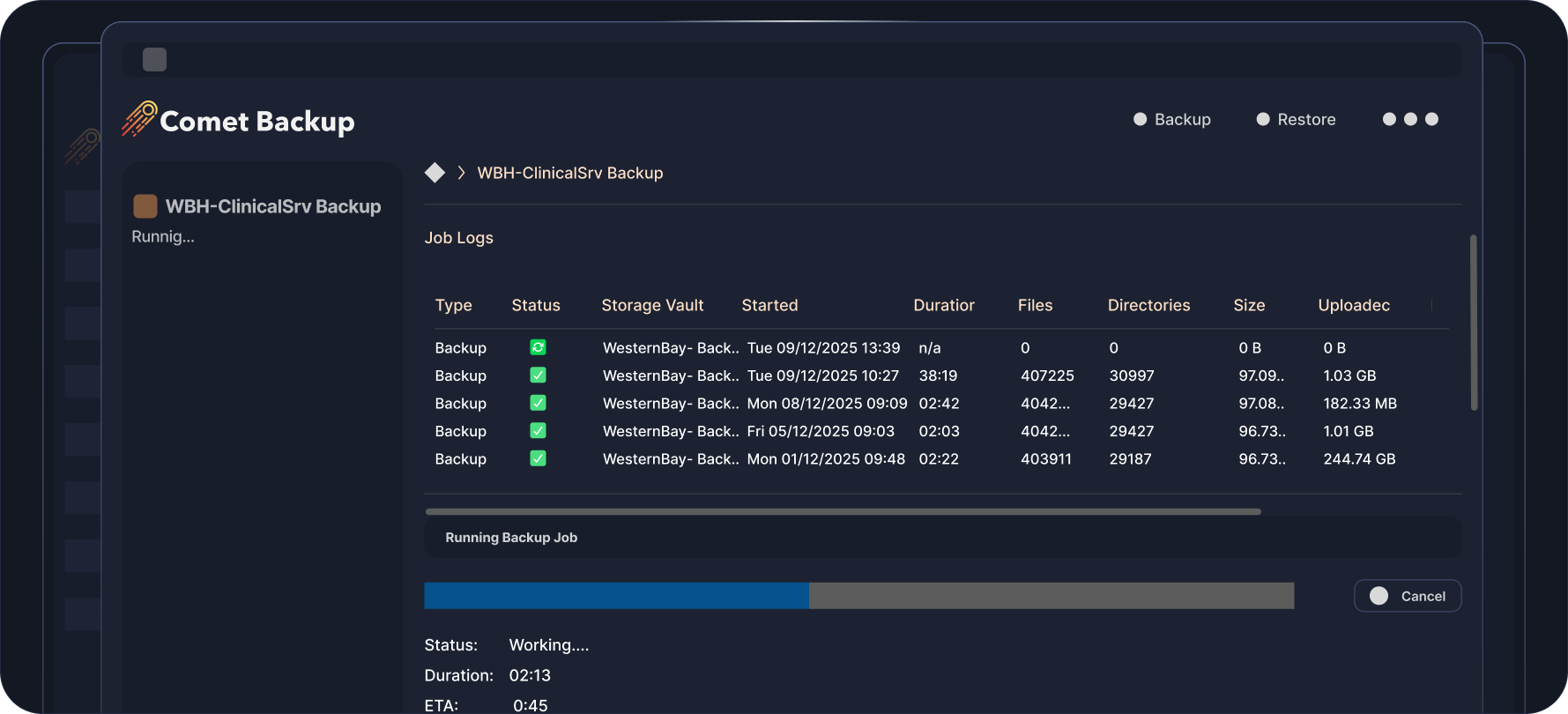The image size is (1568, 714).
Task: Sort by the Type column header
Action: [454, 305]
